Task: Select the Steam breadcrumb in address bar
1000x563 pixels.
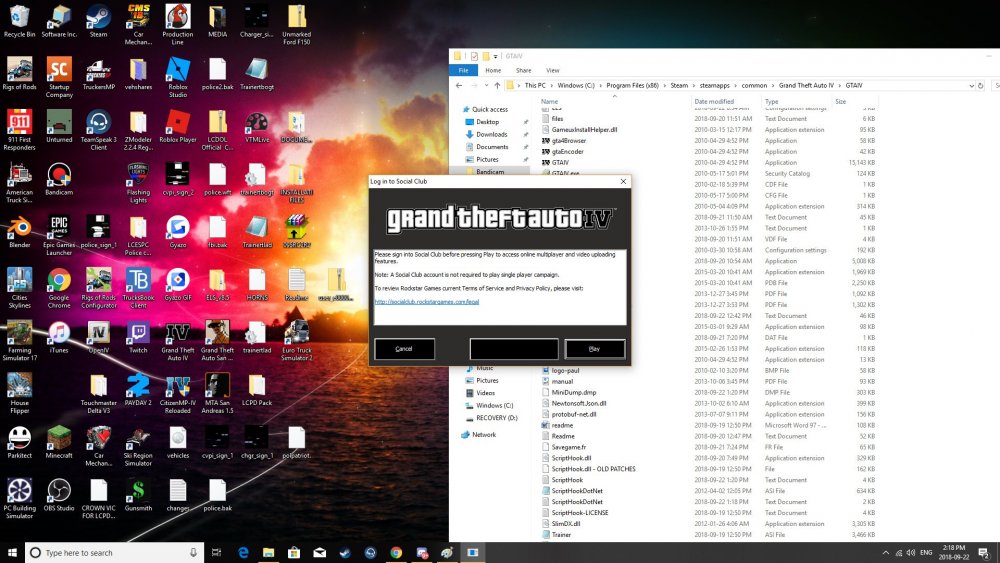Action: [x=679, y=85]
